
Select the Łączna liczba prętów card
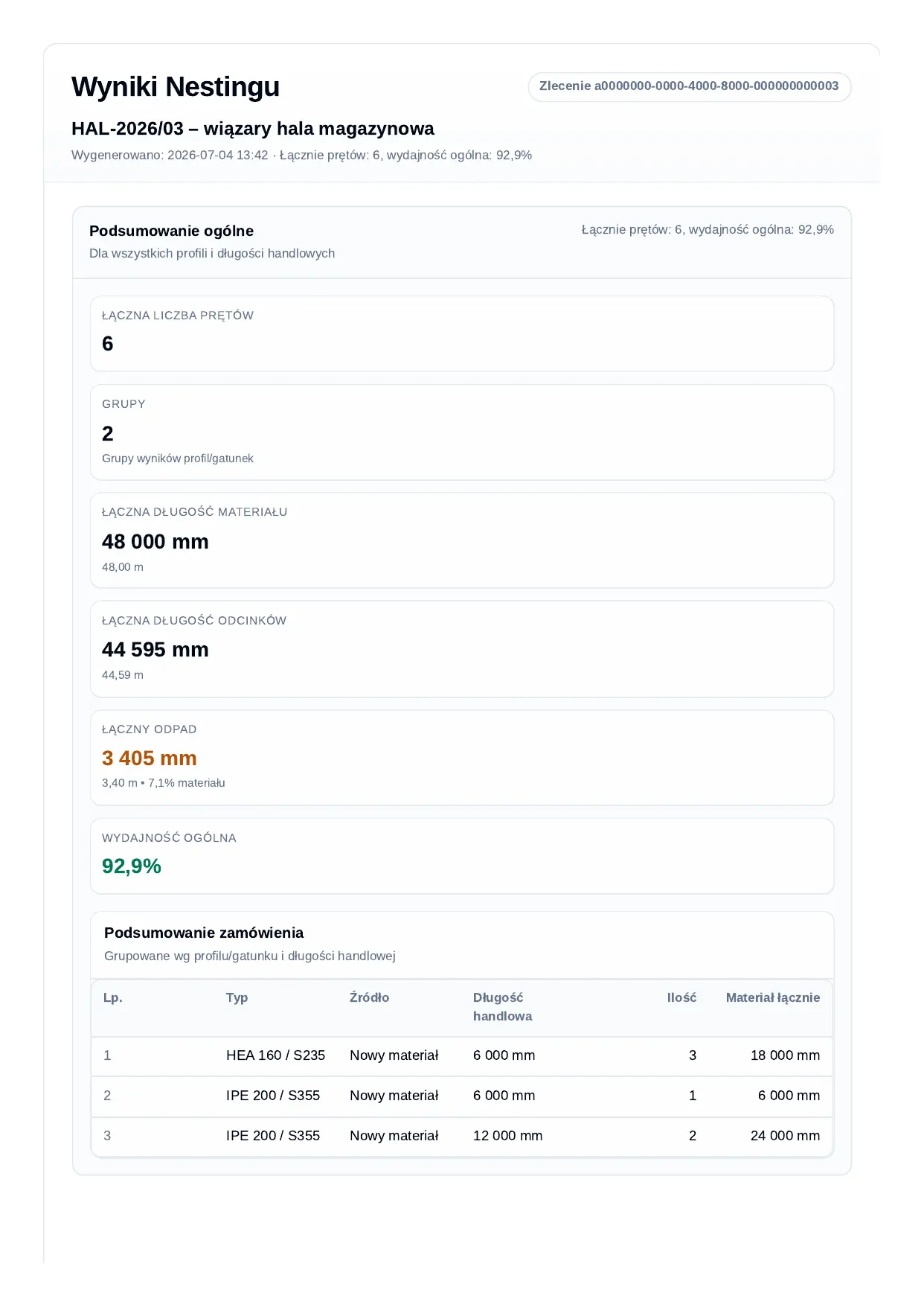click(x=462, y=333)
